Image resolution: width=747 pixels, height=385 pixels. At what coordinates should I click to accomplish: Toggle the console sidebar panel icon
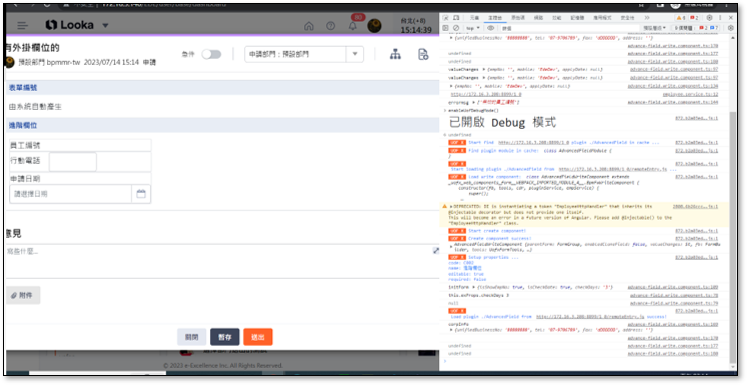[x=446, y=28]
